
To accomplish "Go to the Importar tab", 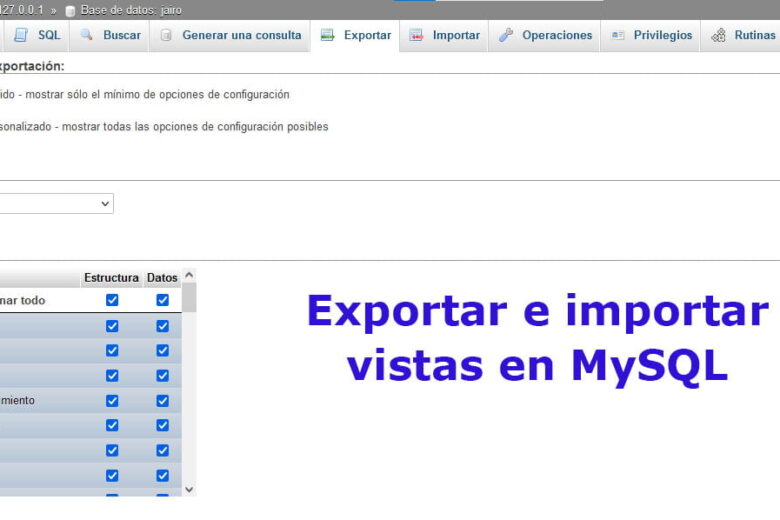I will [x=444, y=35].
